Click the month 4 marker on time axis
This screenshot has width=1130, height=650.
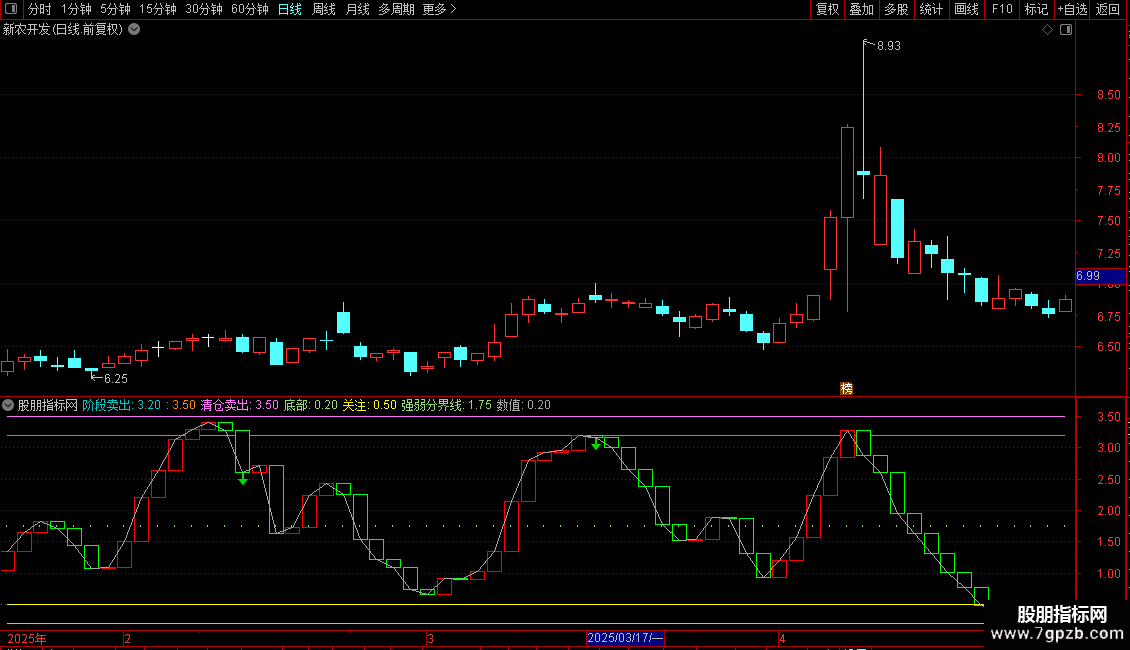click(782, 638)
